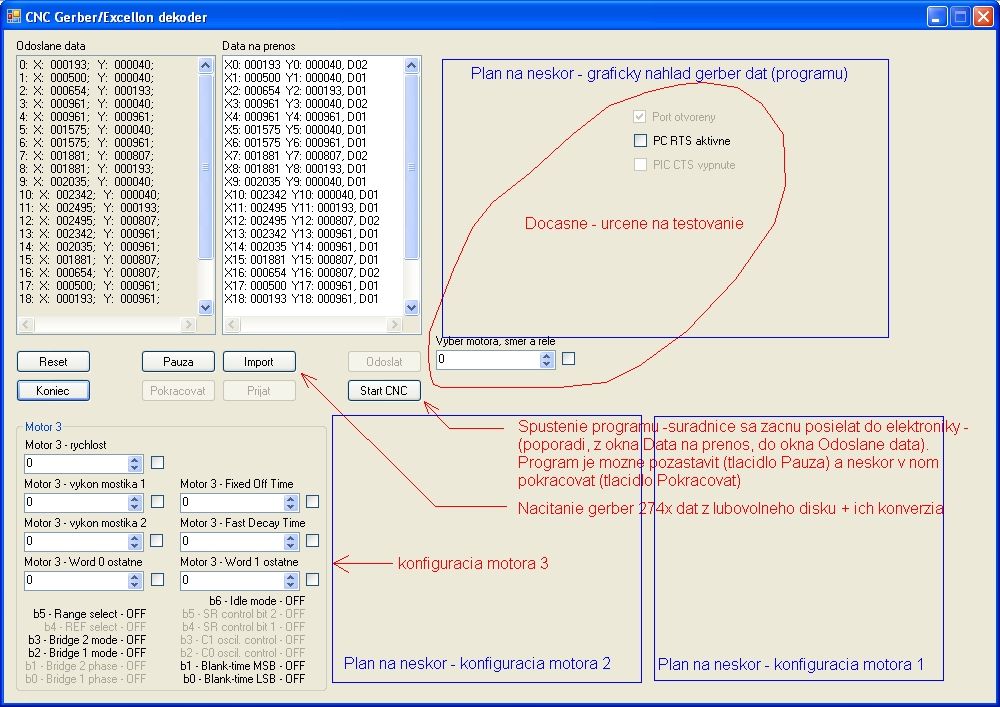This screenshot has width=1000, height=707.
Task: Decrease Vyber motora value with down arrow
Action: click(546, 363)
